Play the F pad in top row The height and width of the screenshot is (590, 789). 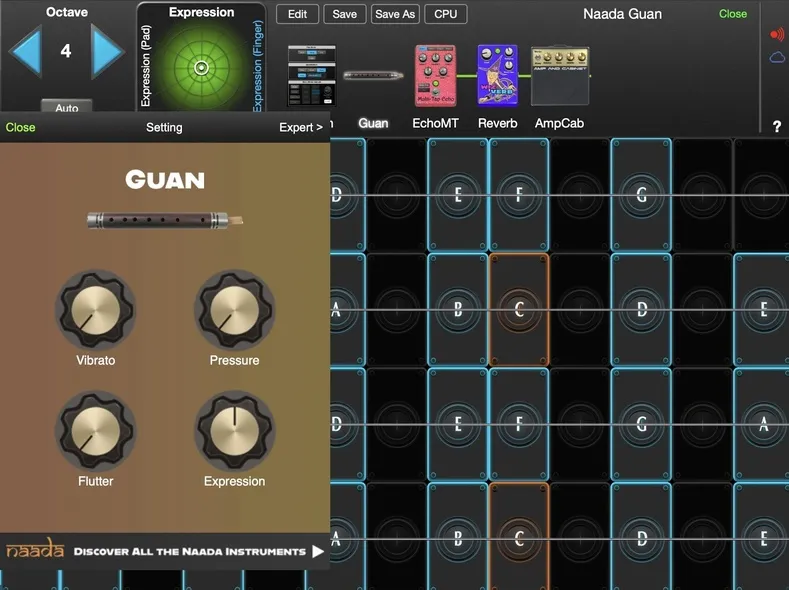pos(519,195)
